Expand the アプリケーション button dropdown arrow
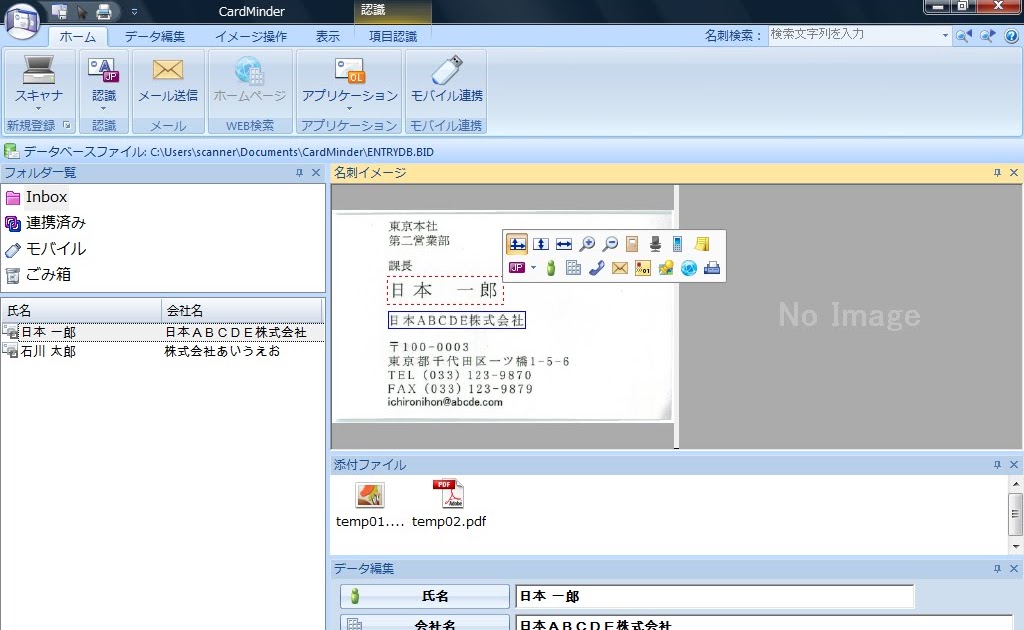1024x630 pixels. 349,109
